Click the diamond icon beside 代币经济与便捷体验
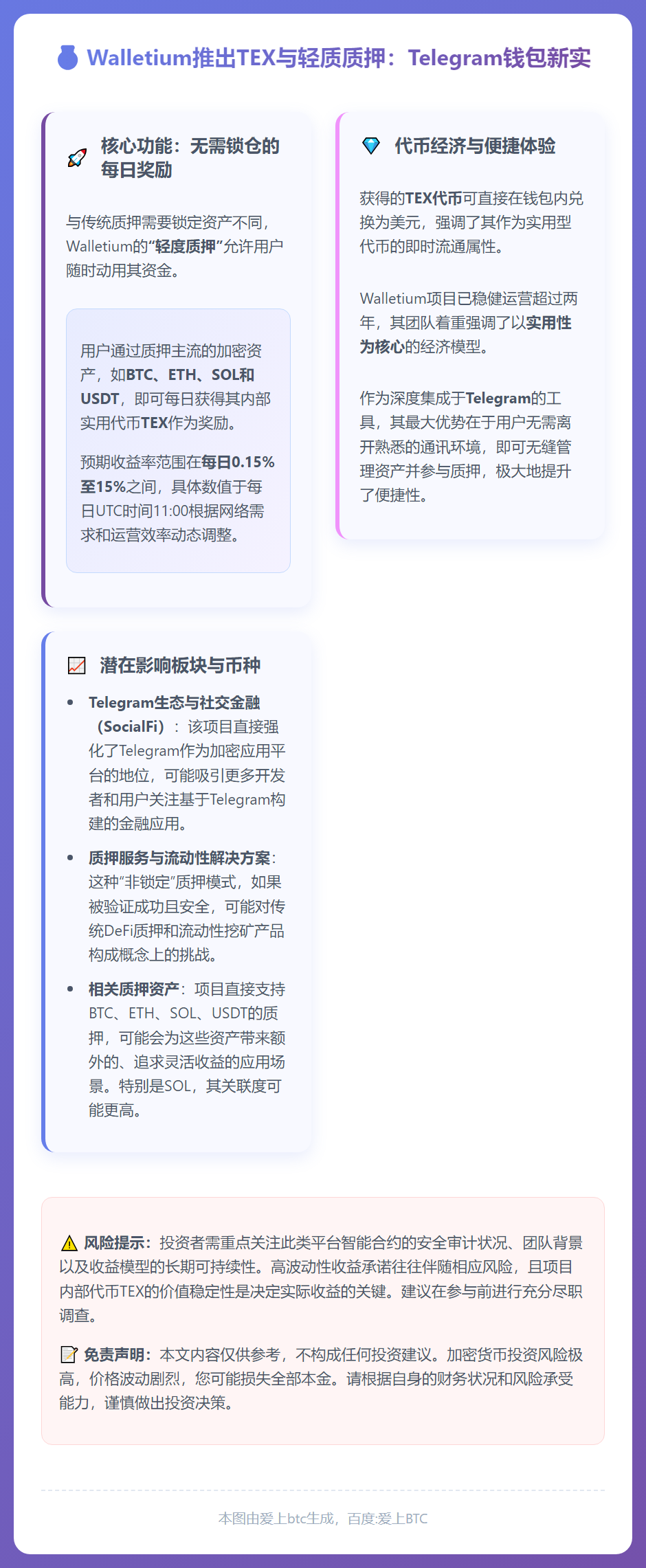Screen dimensions: 646x1568 370,146
